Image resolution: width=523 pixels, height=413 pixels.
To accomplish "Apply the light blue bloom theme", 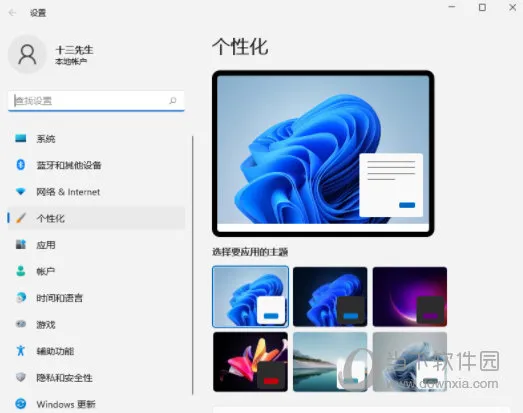I will (250, 296).
